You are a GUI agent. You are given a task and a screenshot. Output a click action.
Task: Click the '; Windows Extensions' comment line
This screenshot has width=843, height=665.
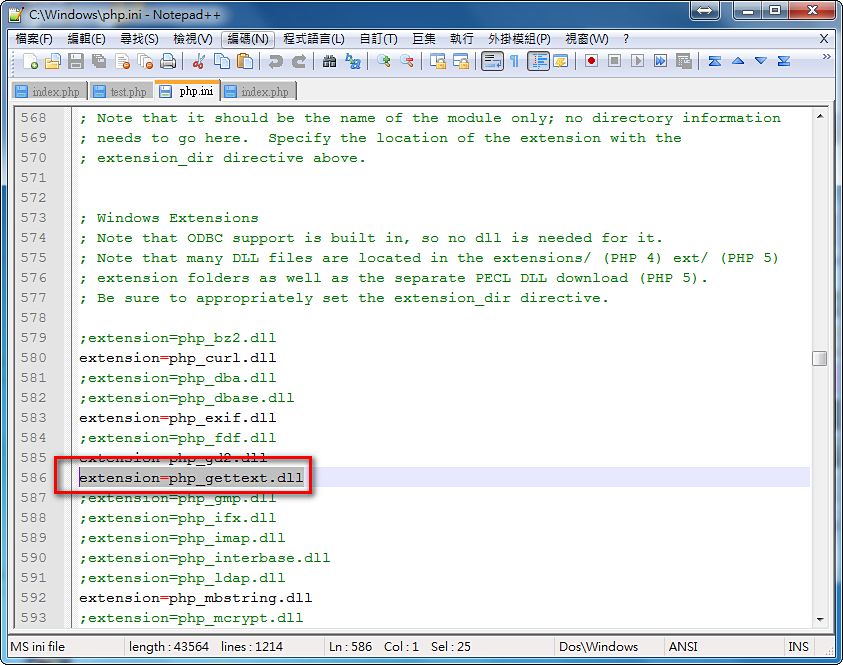point(169,218)
